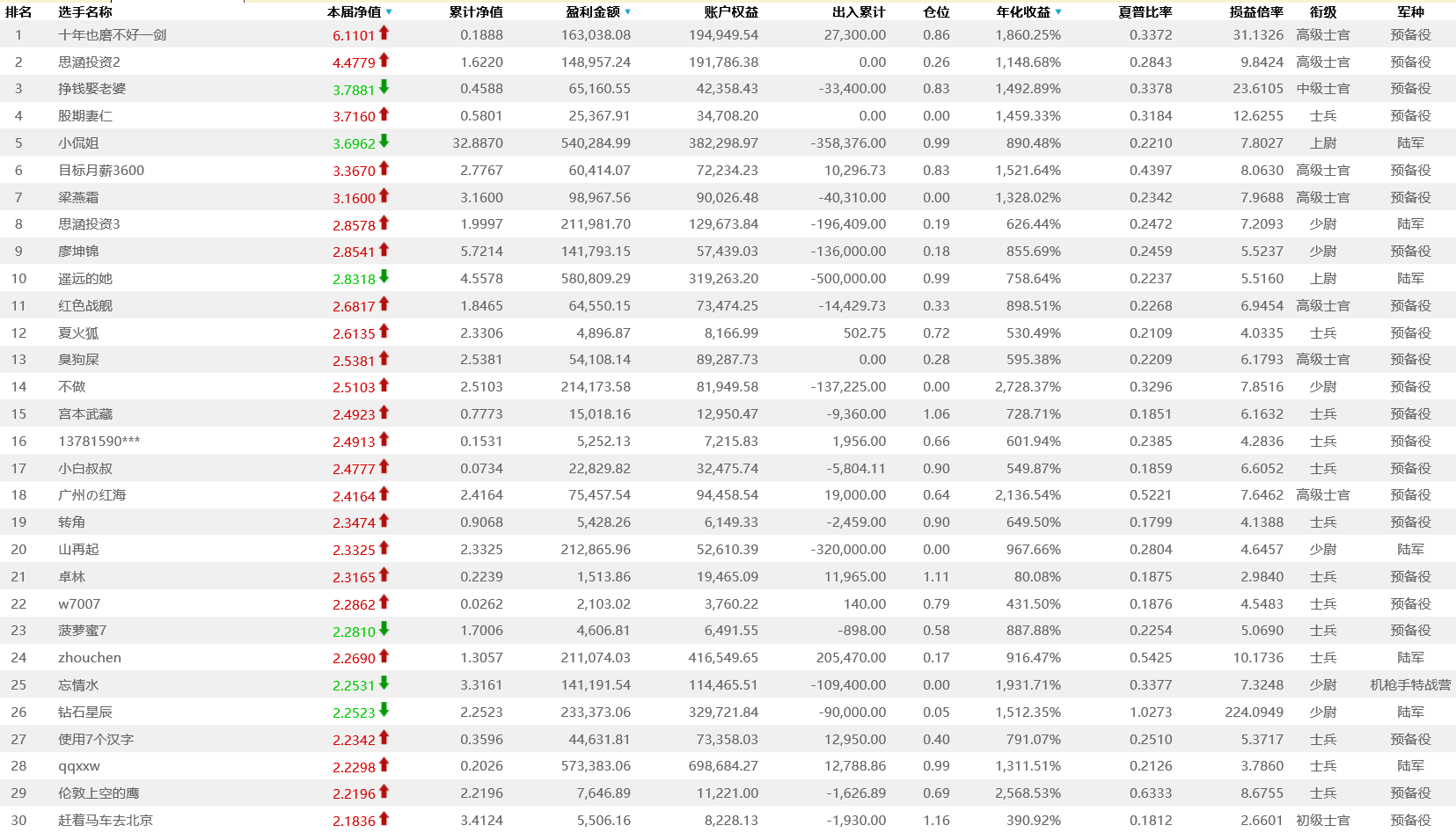Click the 选手名称 column header

coord(85,12)
